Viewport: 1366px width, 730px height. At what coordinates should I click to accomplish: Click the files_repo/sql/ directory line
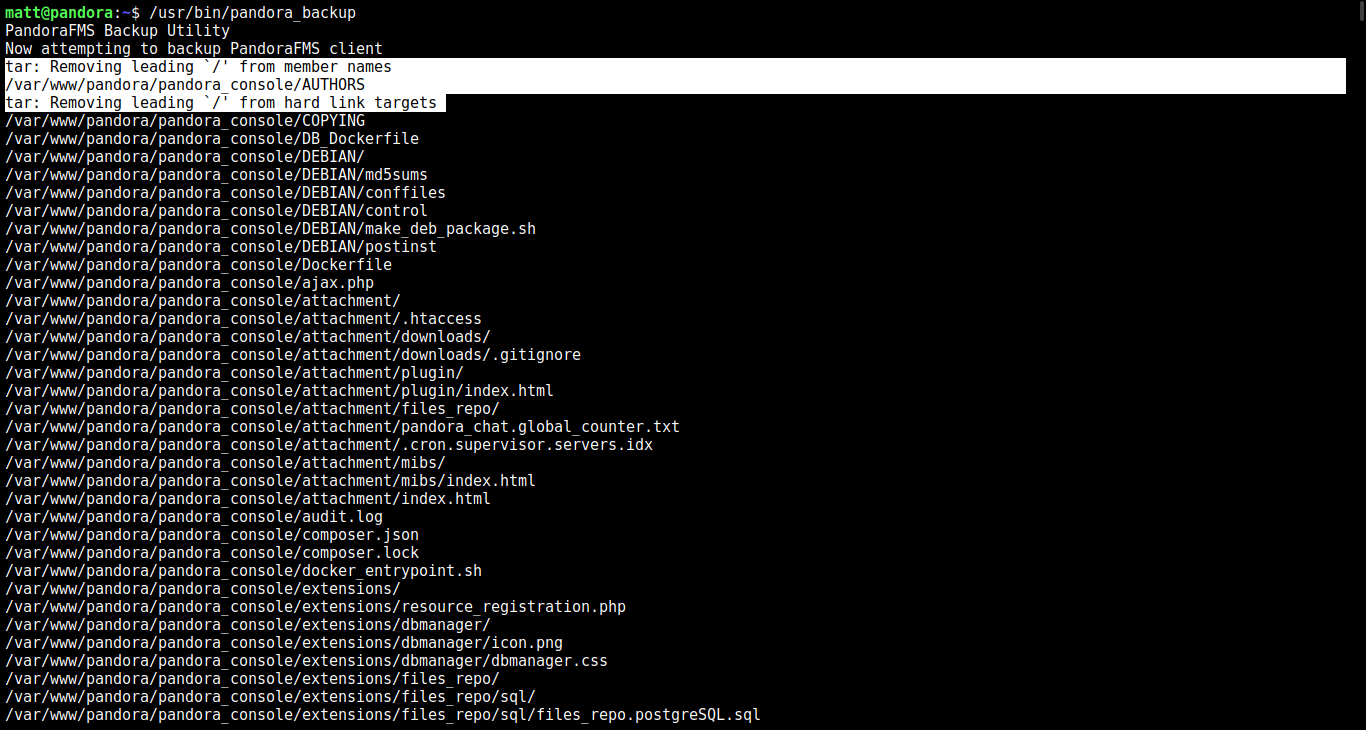270,697
